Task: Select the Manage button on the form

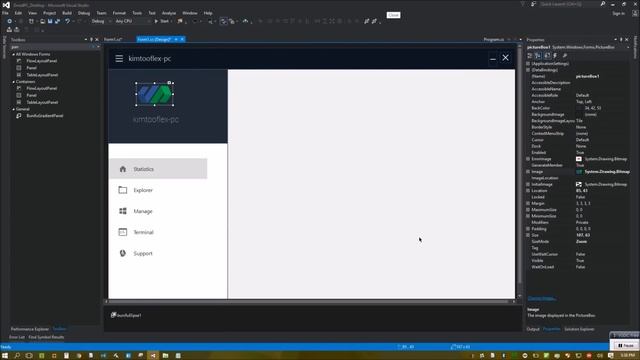Action: pos(158,211)
